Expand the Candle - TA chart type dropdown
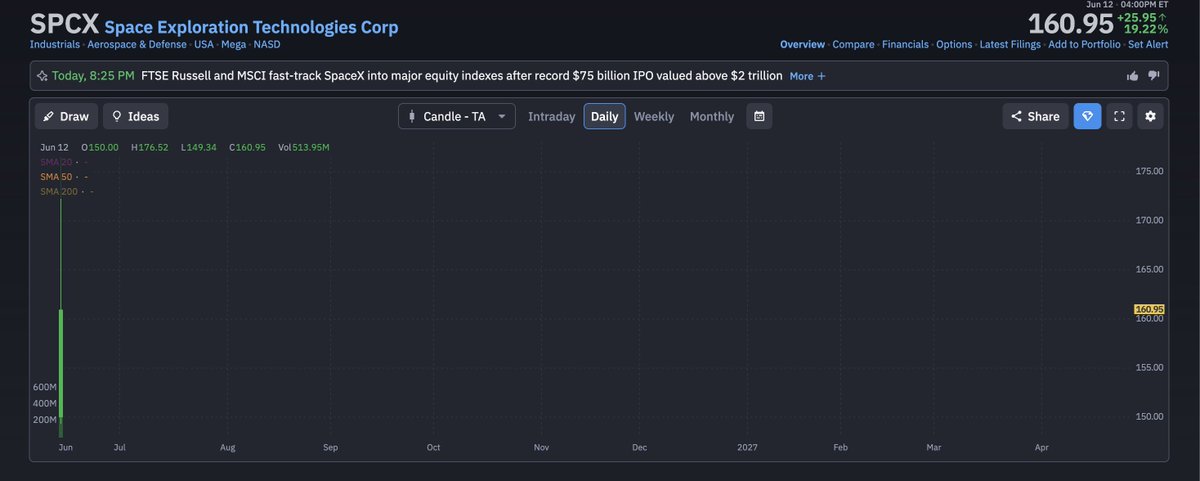The width and height of the screenshot is (1200, 481). tap(457, 116)
